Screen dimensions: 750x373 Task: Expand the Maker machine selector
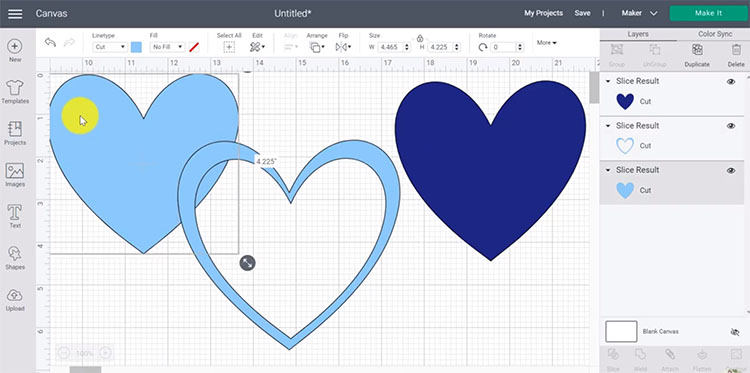pos(640,13)
